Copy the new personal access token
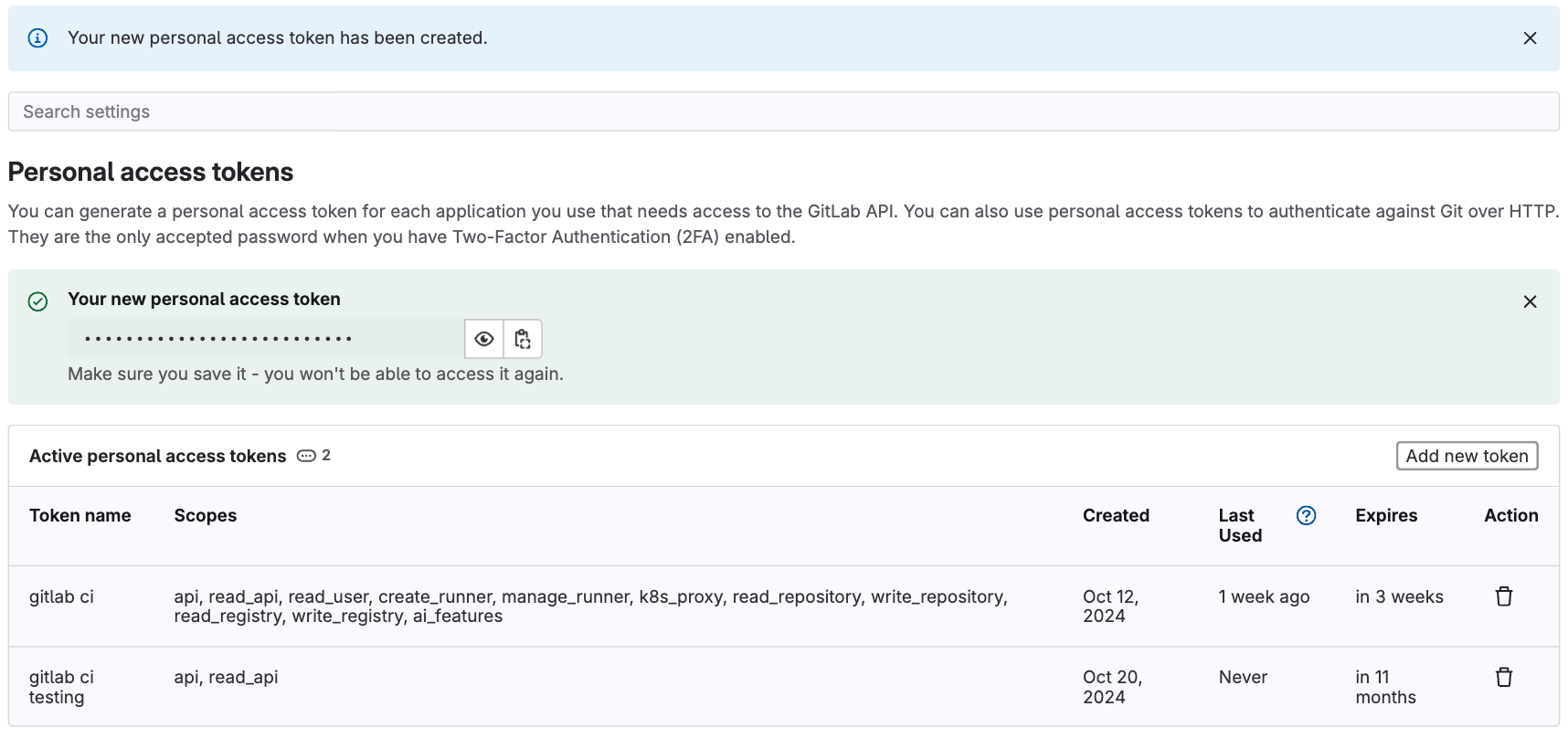 [x=523, y=339]
